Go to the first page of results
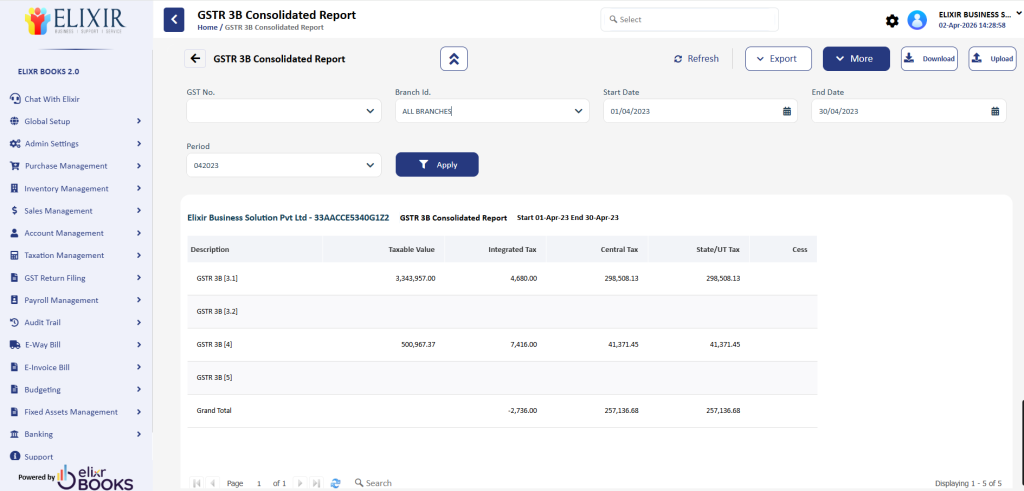Viewport: 1024px width, 491px height. pos(197,483)
